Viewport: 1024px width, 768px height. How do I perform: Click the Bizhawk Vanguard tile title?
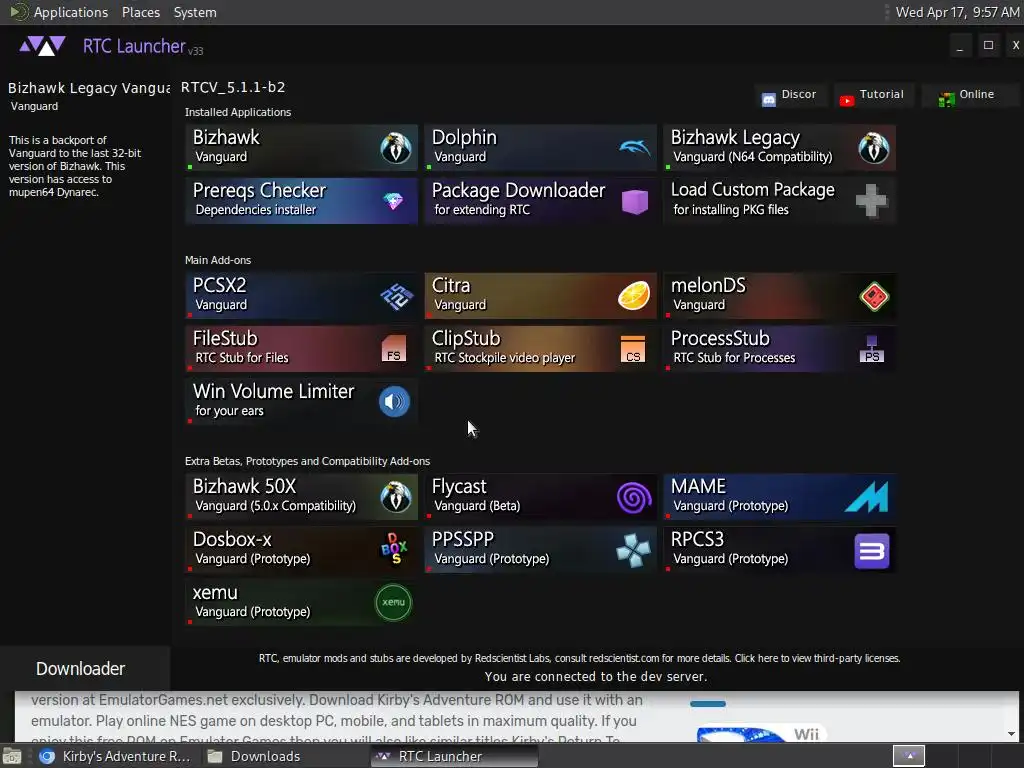coord(226,137)
